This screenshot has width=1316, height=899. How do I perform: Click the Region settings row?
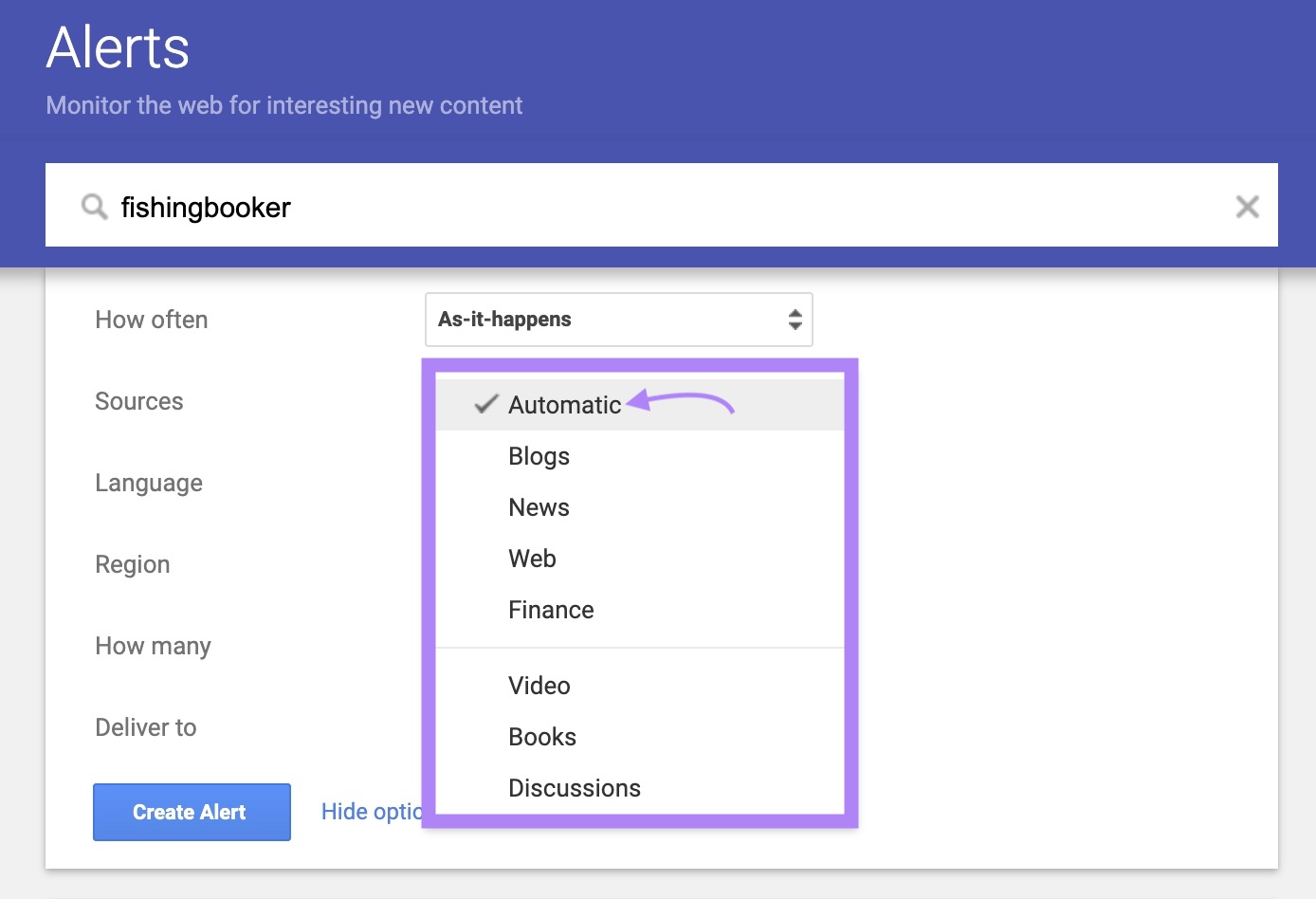coord(132,565)
